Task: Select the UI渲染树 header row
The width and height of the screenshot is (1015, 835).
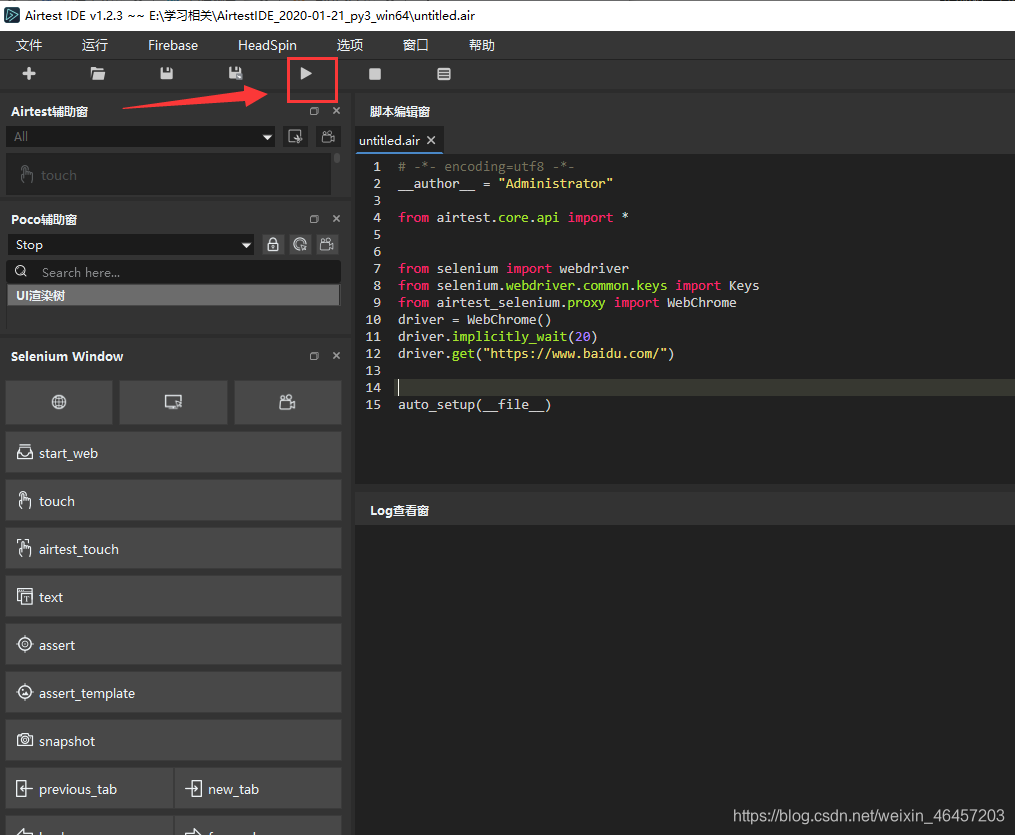Action: point(173,295)
